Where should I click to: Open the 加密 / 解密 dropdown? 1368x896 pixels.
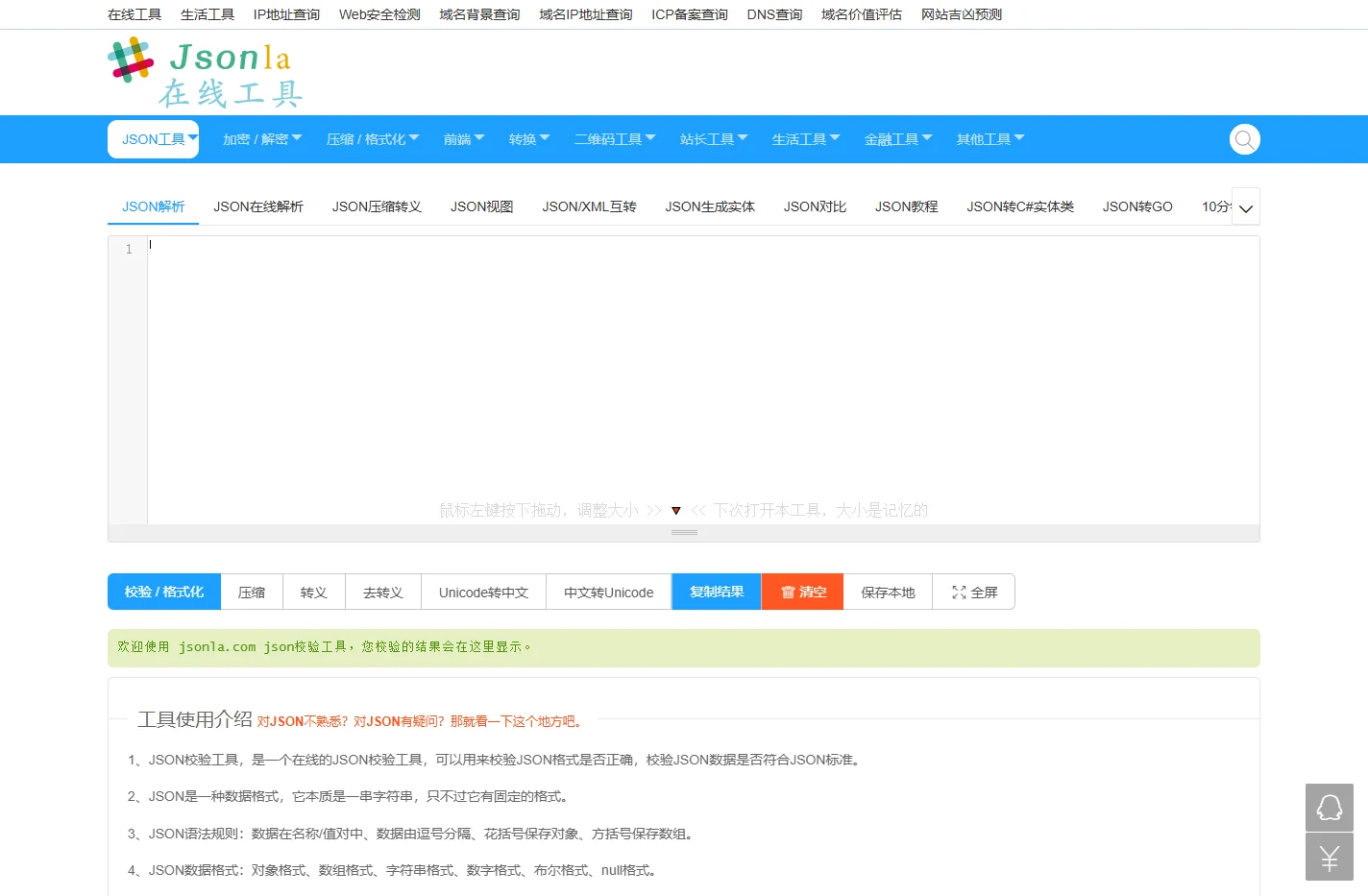click(262, 139)
